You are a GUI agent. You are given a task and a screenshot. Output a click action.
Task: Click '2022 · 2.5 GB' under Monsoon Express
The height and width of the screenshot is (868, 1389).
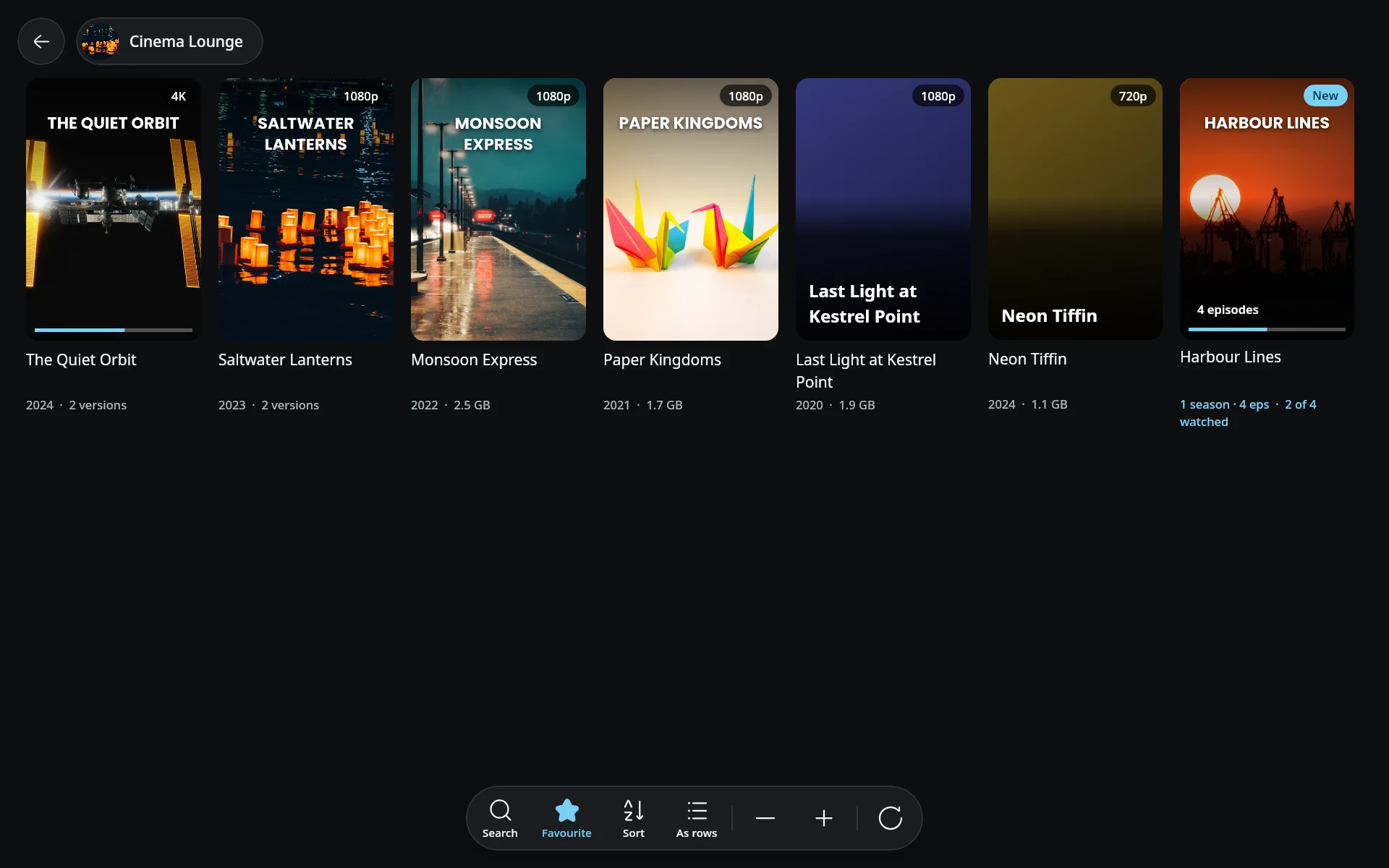coord(451,405)
